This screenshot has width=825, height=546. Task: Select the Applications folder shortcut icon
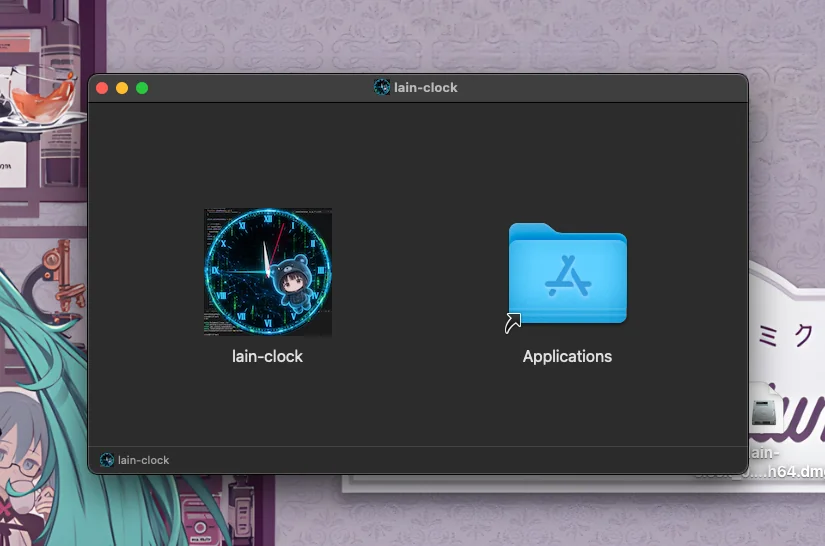coord(568,274)
